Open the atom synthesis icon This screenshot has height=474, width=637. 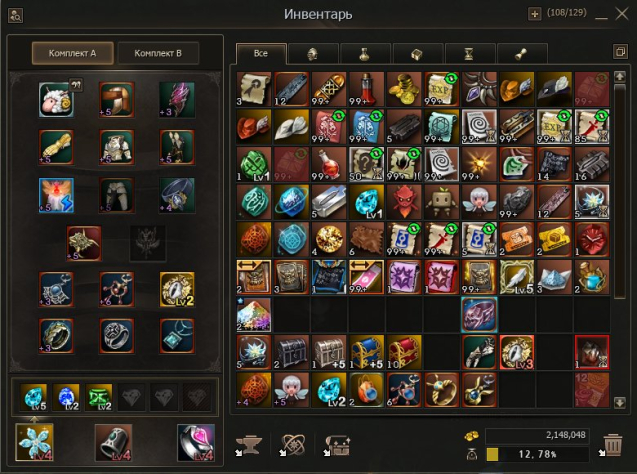(x=293, y=445)
